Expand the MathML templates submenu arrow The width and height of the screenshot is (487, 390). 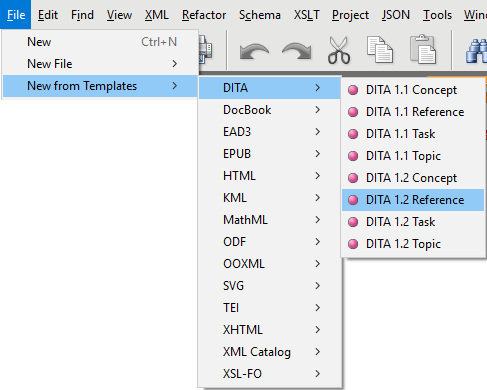318,220
